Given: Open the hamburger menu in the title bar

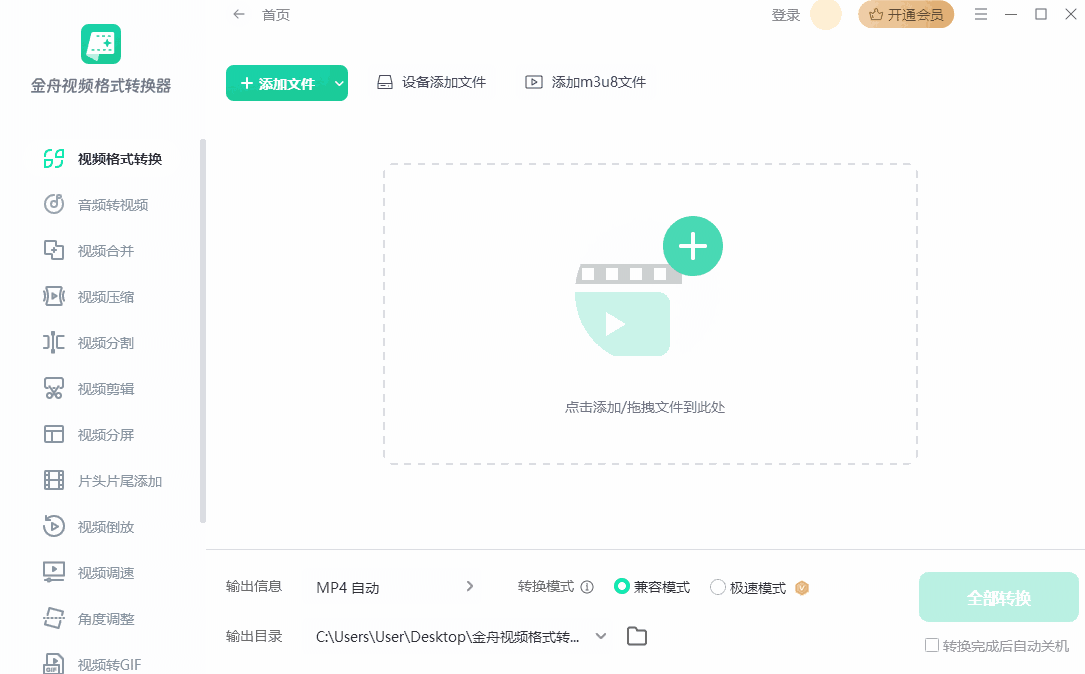Looking at the screenshot, I should click(981, 14).
